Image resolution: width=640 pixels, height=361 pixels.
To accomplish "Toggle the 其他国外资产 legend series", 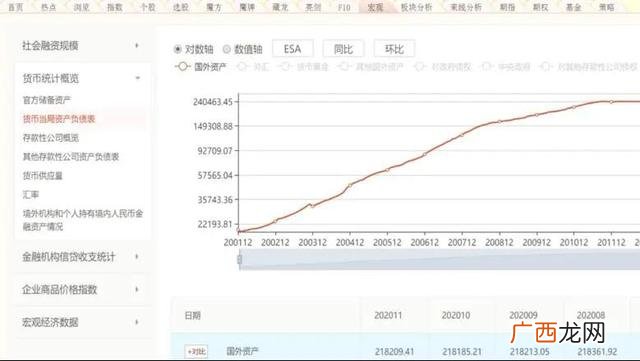I will click(371, 67).
